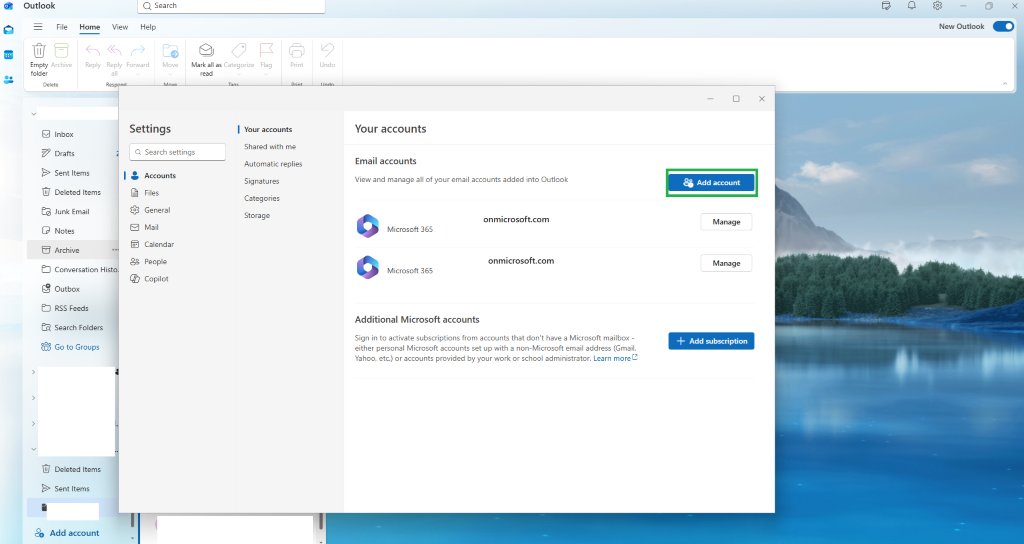The image size is (1024, 544).
Task: Open the Learn more link
Action: click(x=615, y=359)
